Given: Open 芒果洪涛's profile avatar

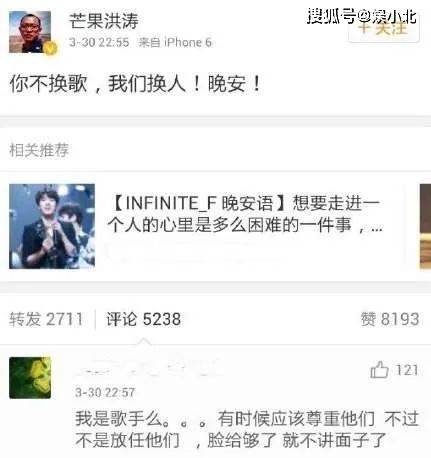Looking at the screenshot, I should [30, 32].
